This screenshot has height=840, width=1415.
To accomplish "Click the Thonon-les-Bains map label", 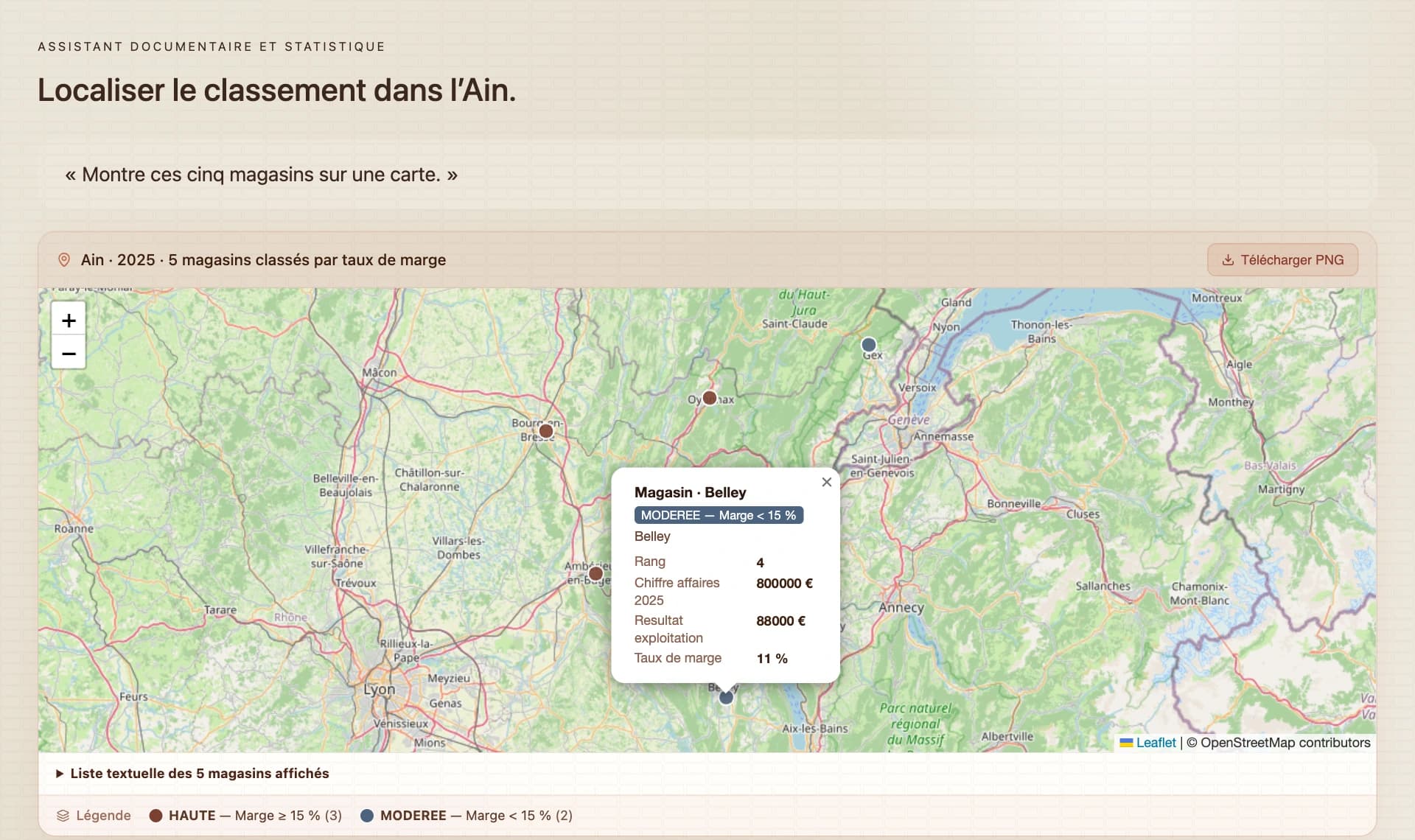I will click(1041, 332).
